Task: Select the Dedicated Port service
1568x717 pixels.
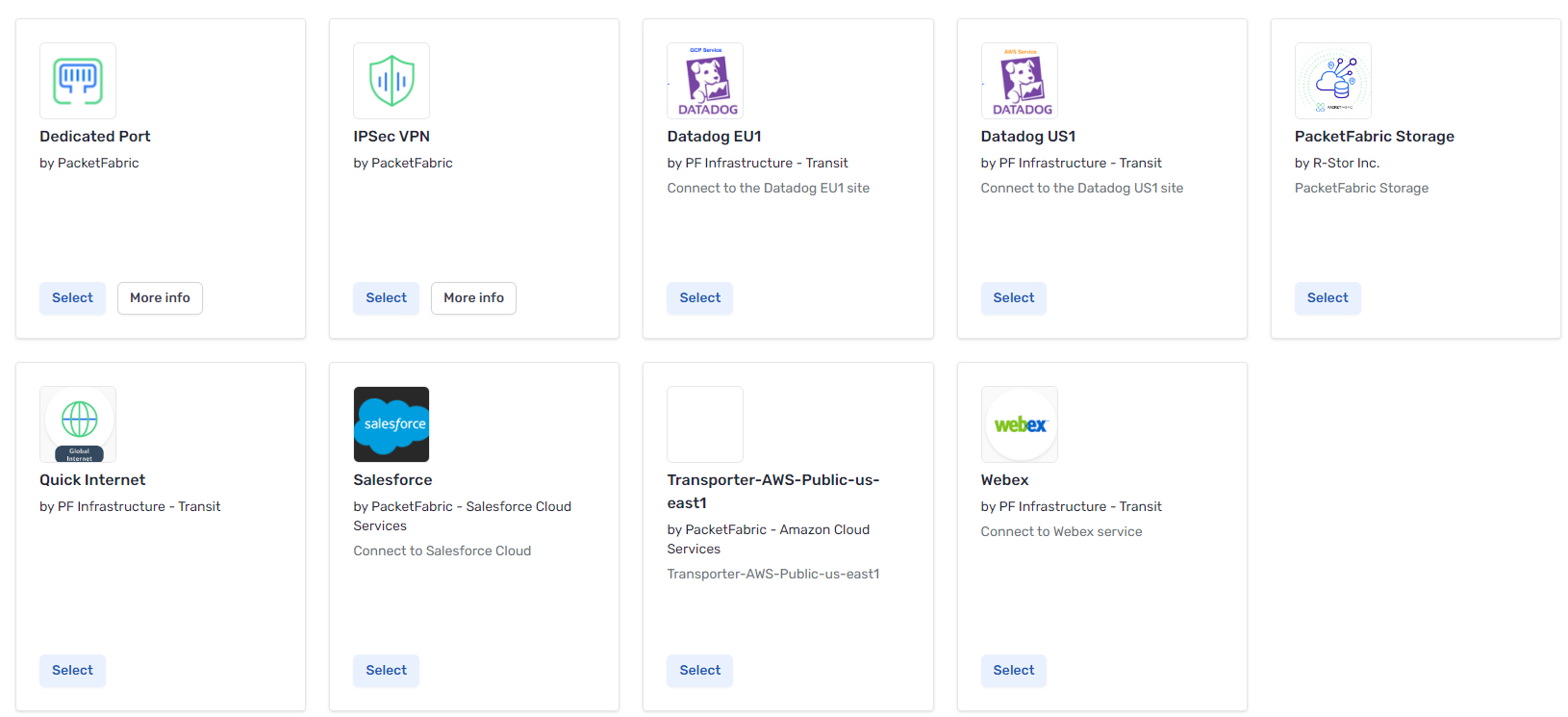Action: [72, 298]
